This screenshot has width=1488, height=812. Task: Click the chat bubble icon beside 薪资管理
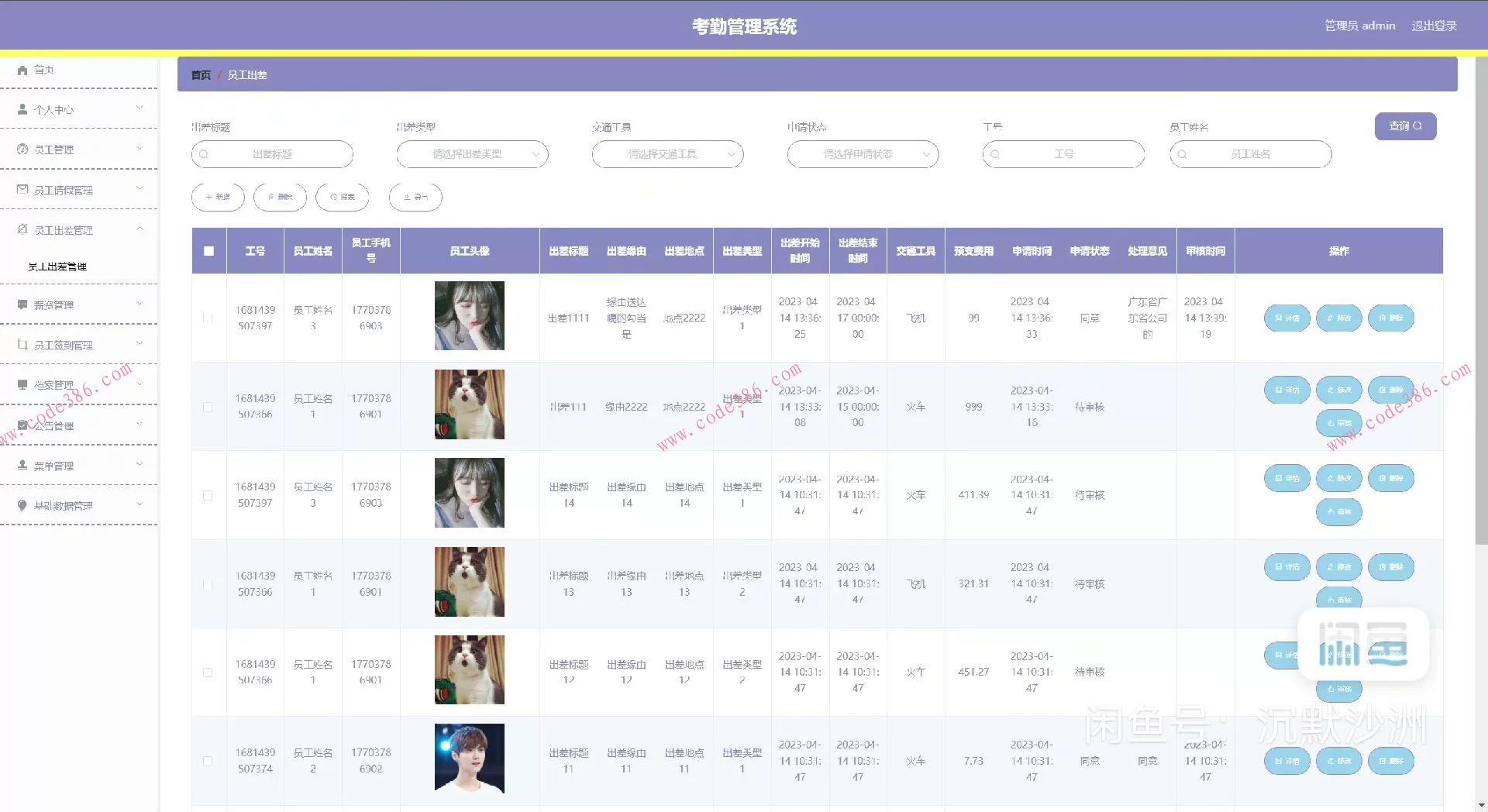[22, 304]
